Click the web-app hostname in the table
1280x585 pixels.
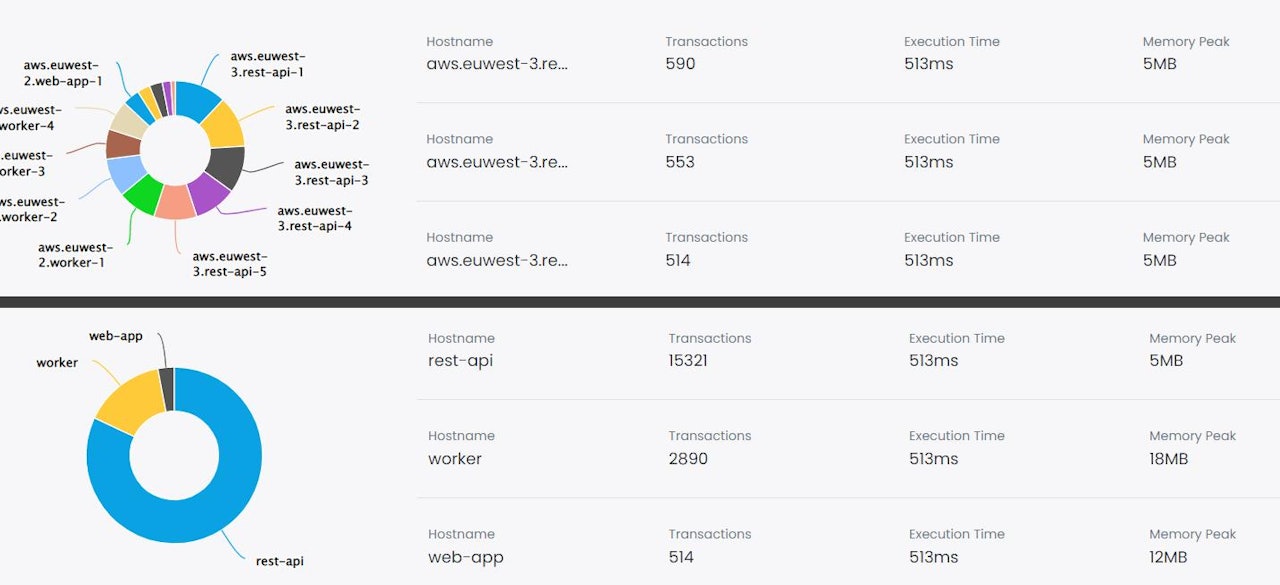coord(465,557)
